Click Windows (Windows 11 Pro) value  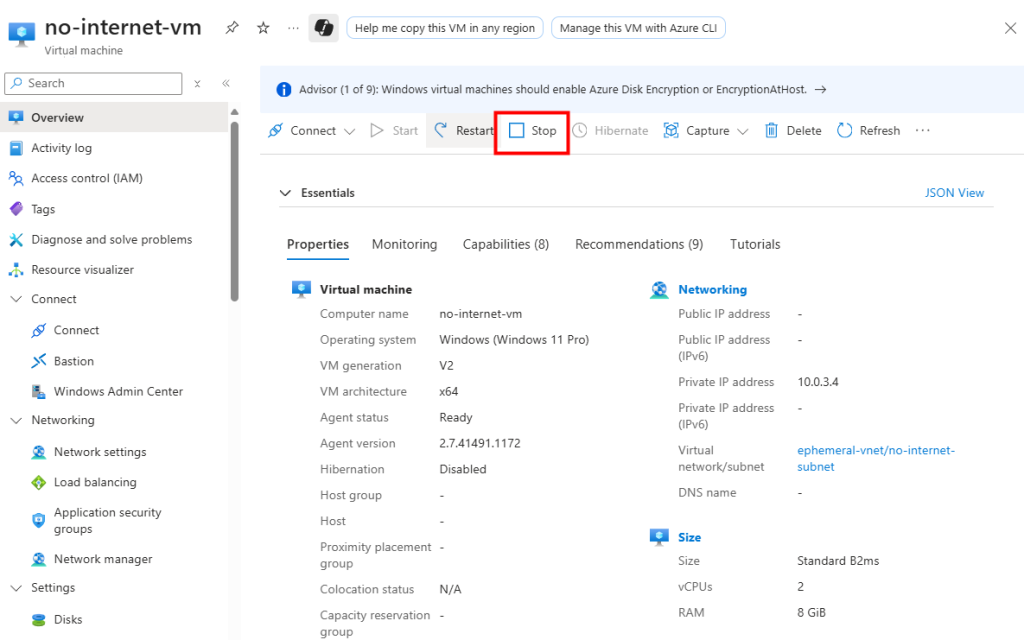(x=514, y=340)
